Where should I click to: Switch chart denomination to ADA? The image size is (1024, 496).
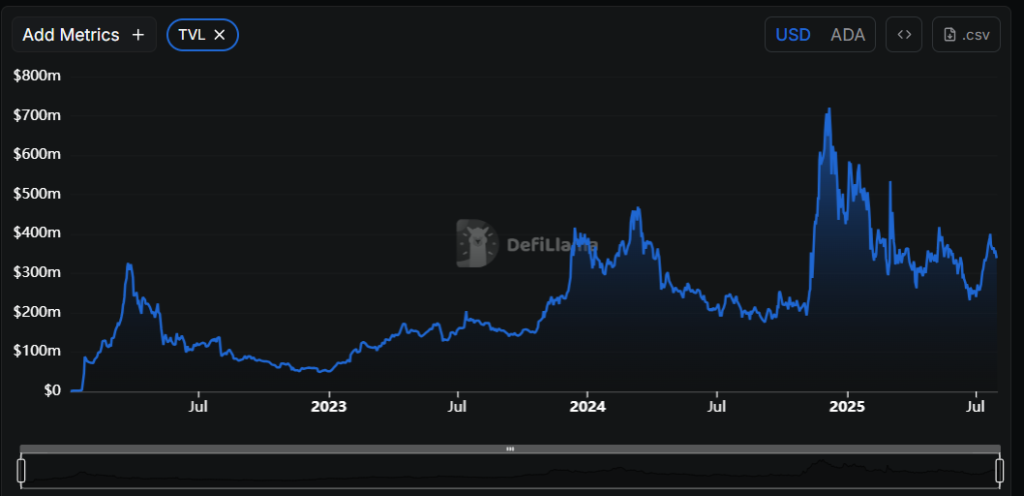[848, 35]
